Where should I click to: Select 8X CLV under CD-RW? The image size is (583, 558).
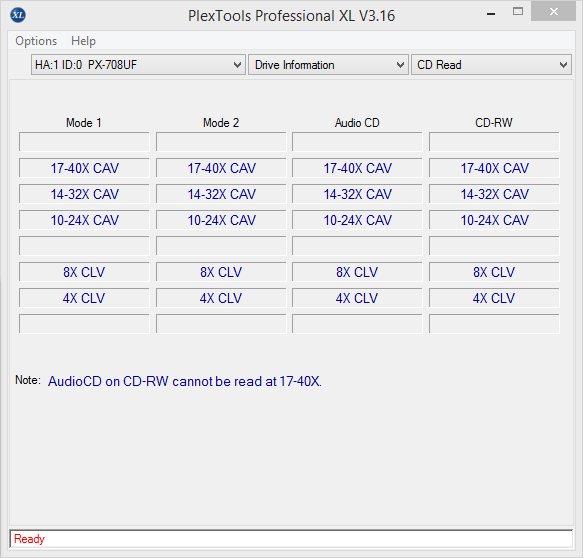494,272
